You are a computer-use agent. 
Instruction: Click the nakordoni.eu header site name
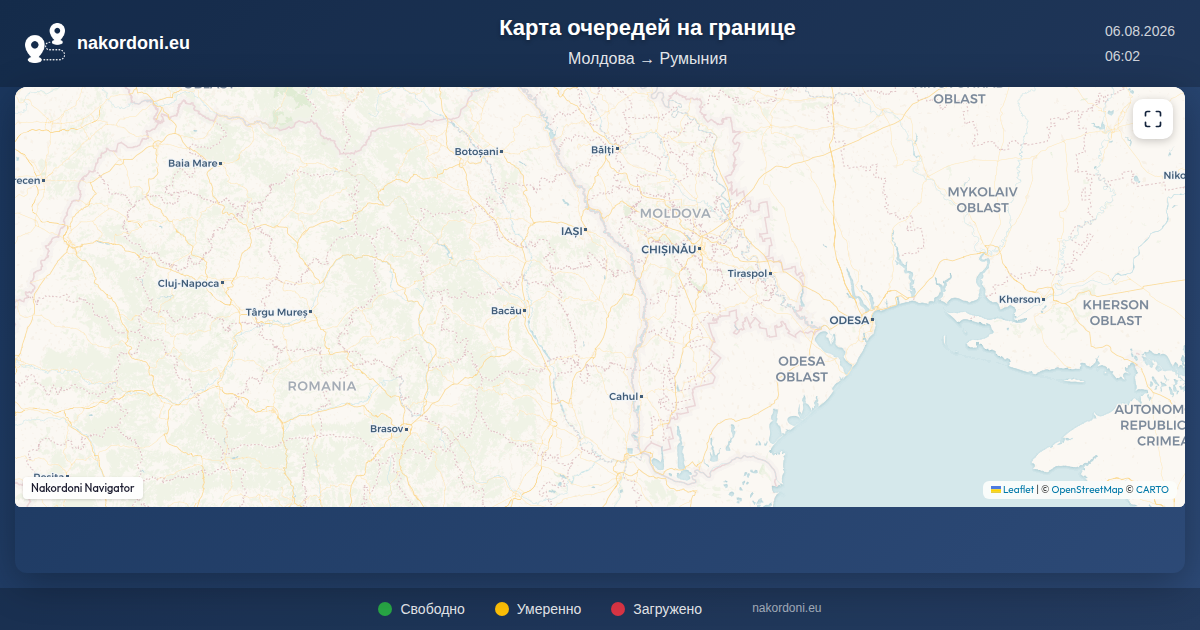click(133, 43)
